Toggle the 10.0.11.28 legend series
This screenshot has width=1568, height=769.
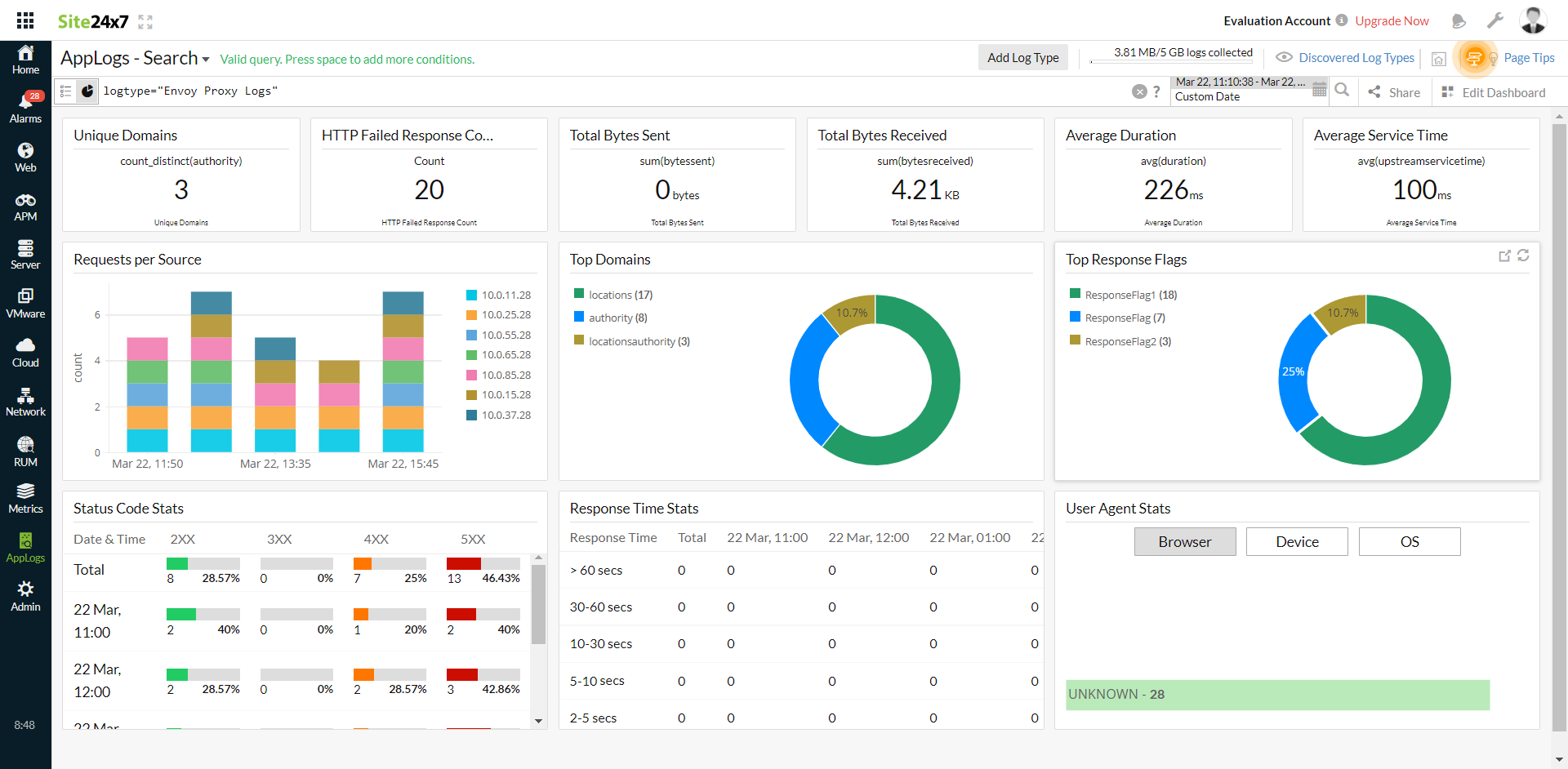click(x=506, y=296)
